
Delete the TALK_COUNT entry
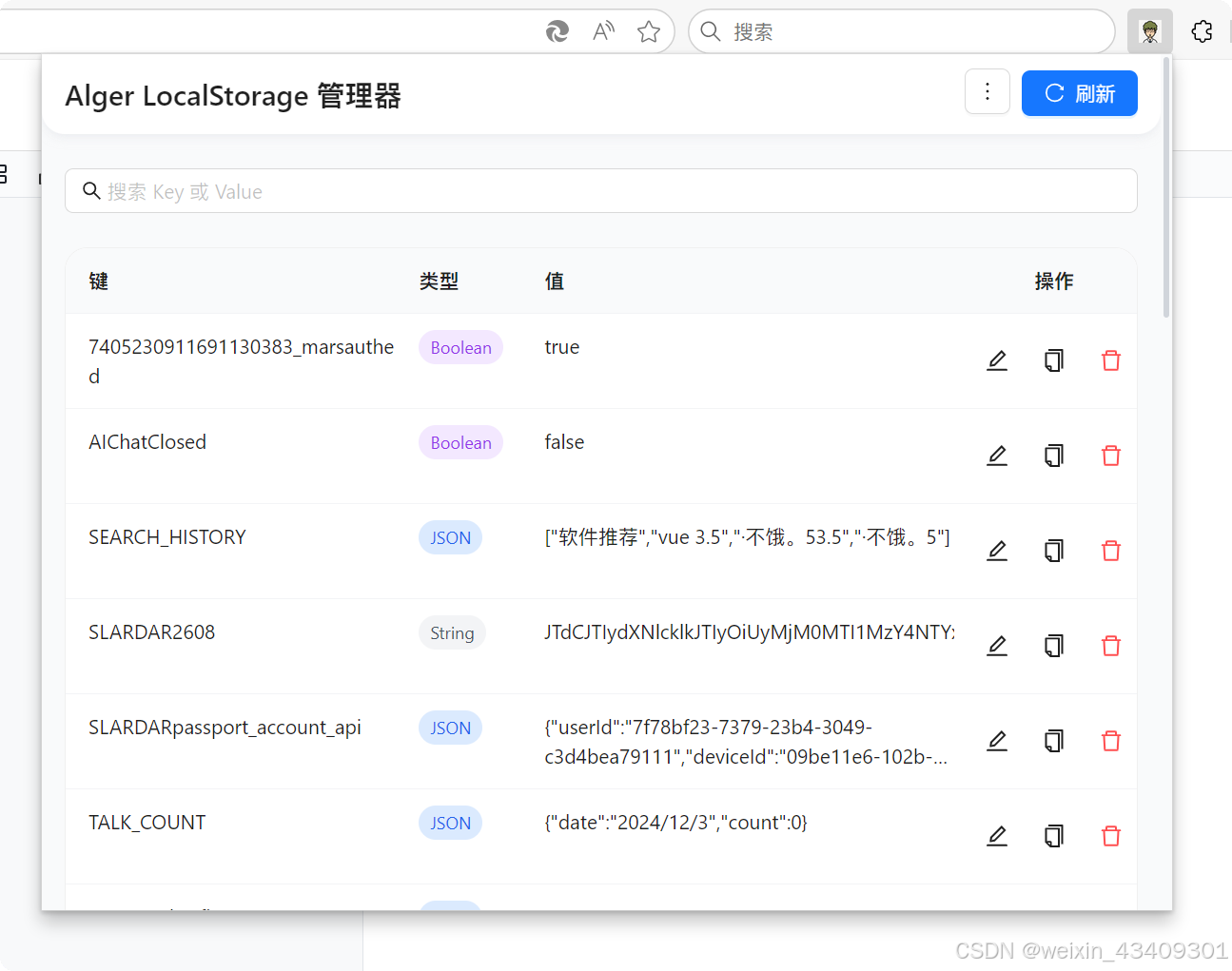(x=1110, y=836)
